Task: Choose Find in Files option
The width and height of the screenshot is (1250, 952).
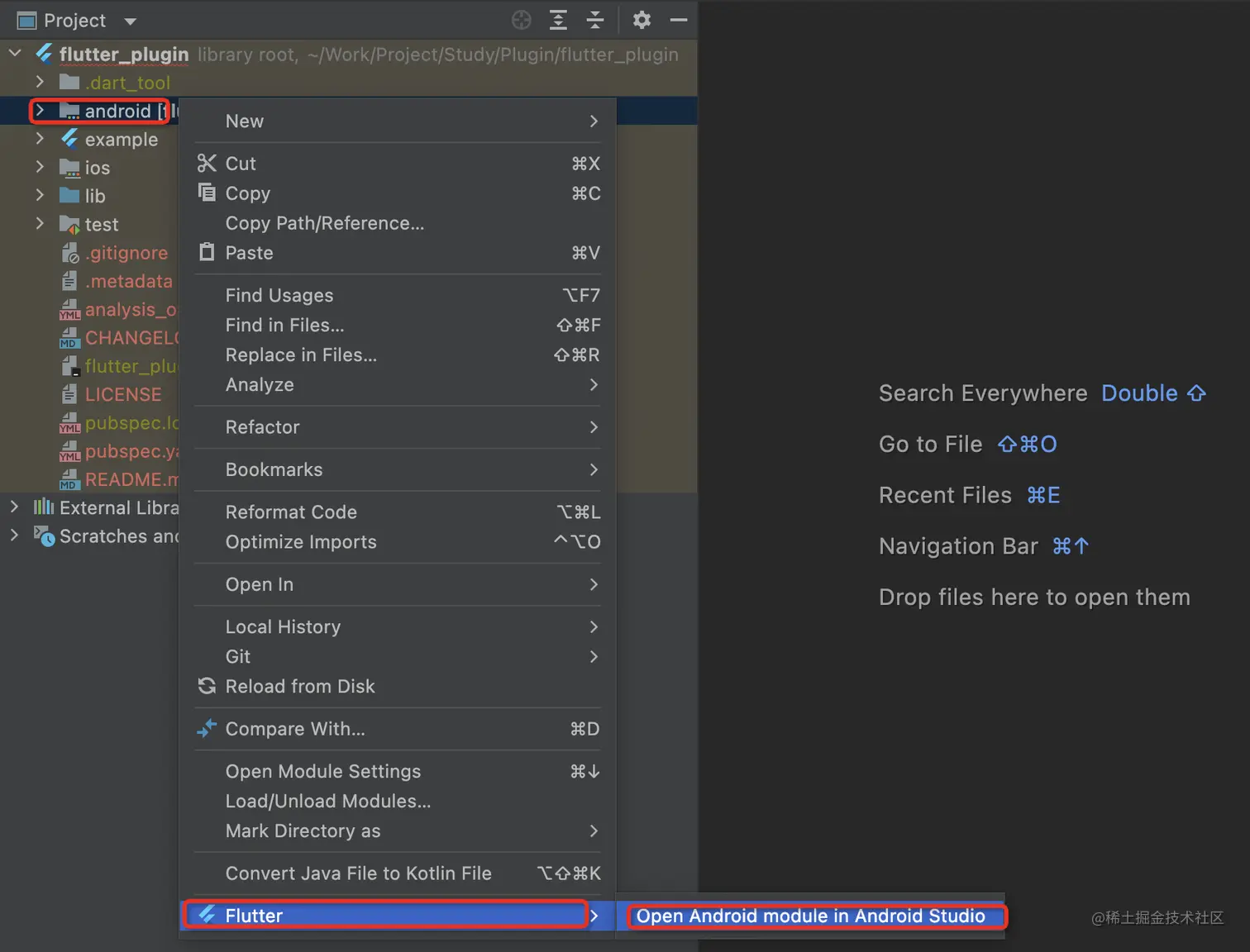Action: click(398, 325)
